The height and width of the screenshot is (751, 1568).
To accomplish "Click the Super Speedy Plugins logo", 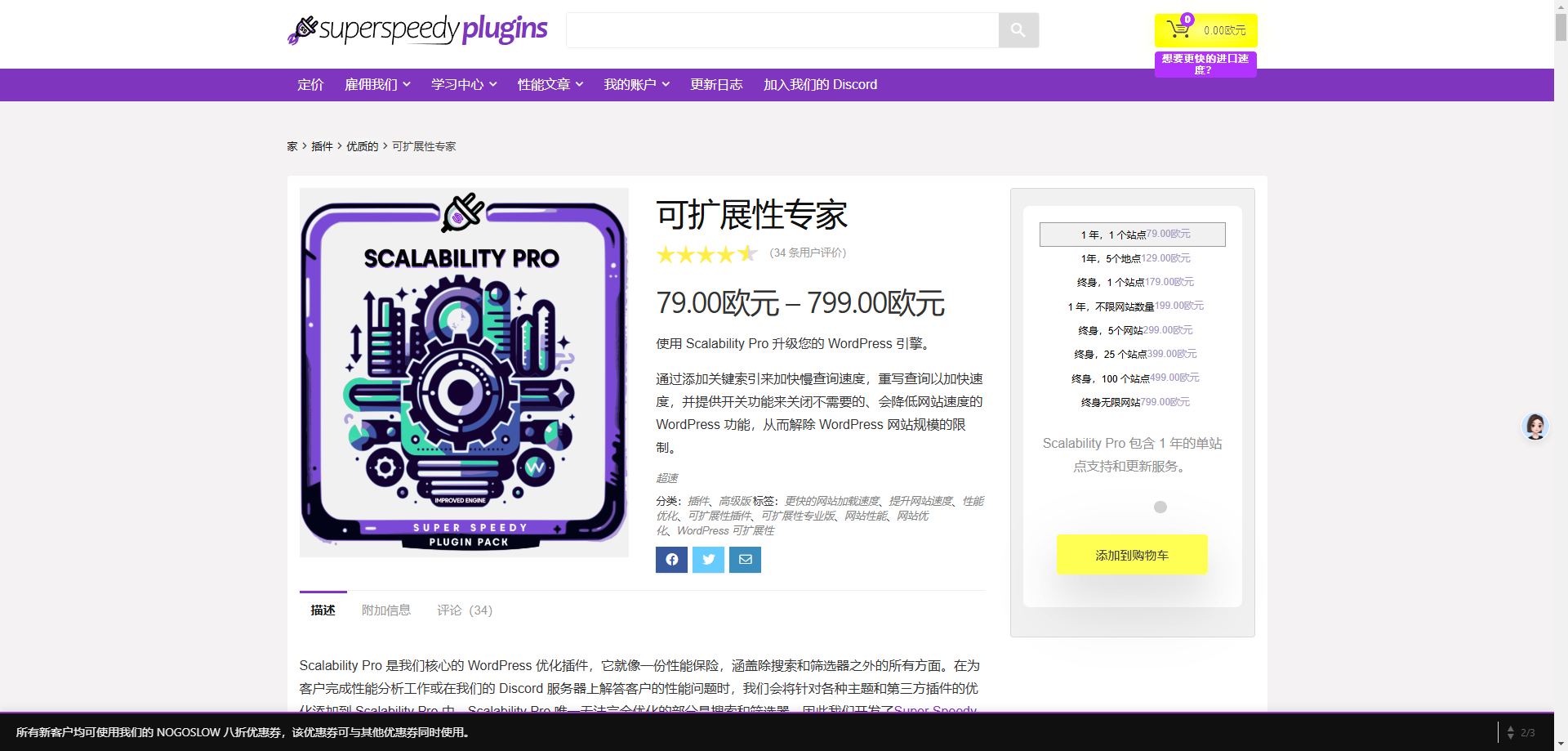I will [x=417, y=29].
